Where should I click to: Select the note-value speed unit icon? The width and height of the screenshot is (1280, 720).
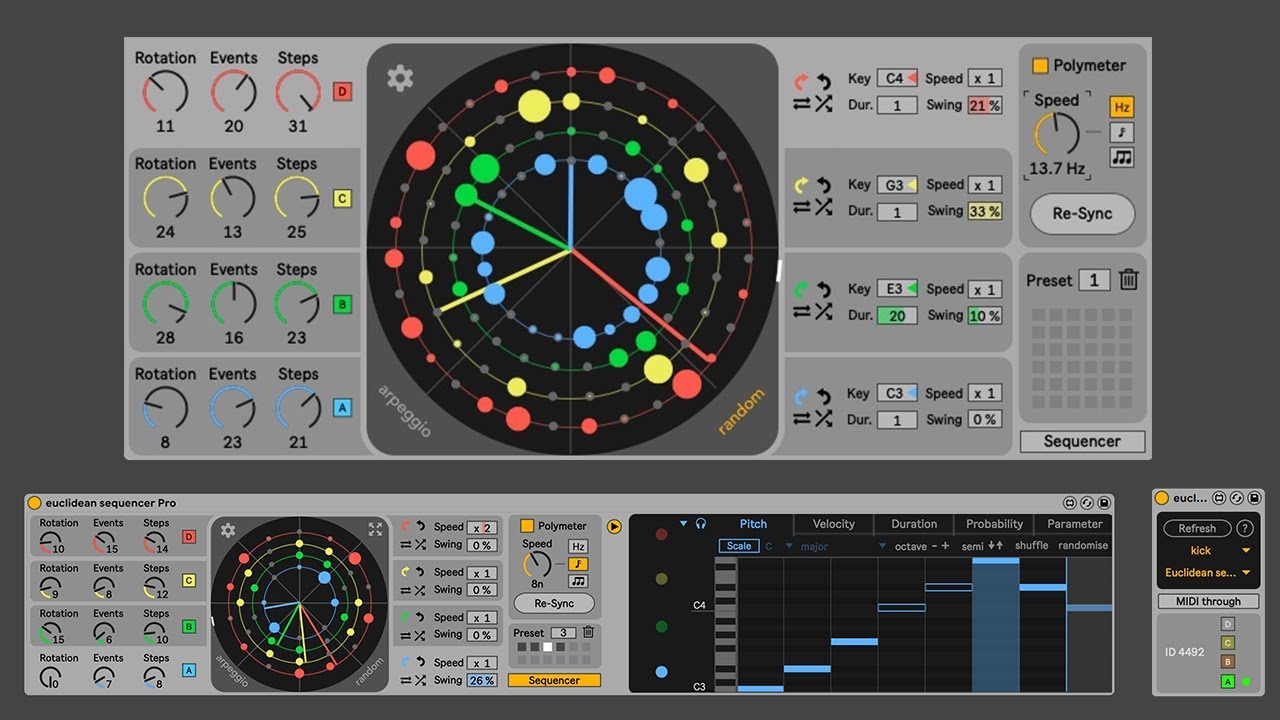coord(1121,131)
